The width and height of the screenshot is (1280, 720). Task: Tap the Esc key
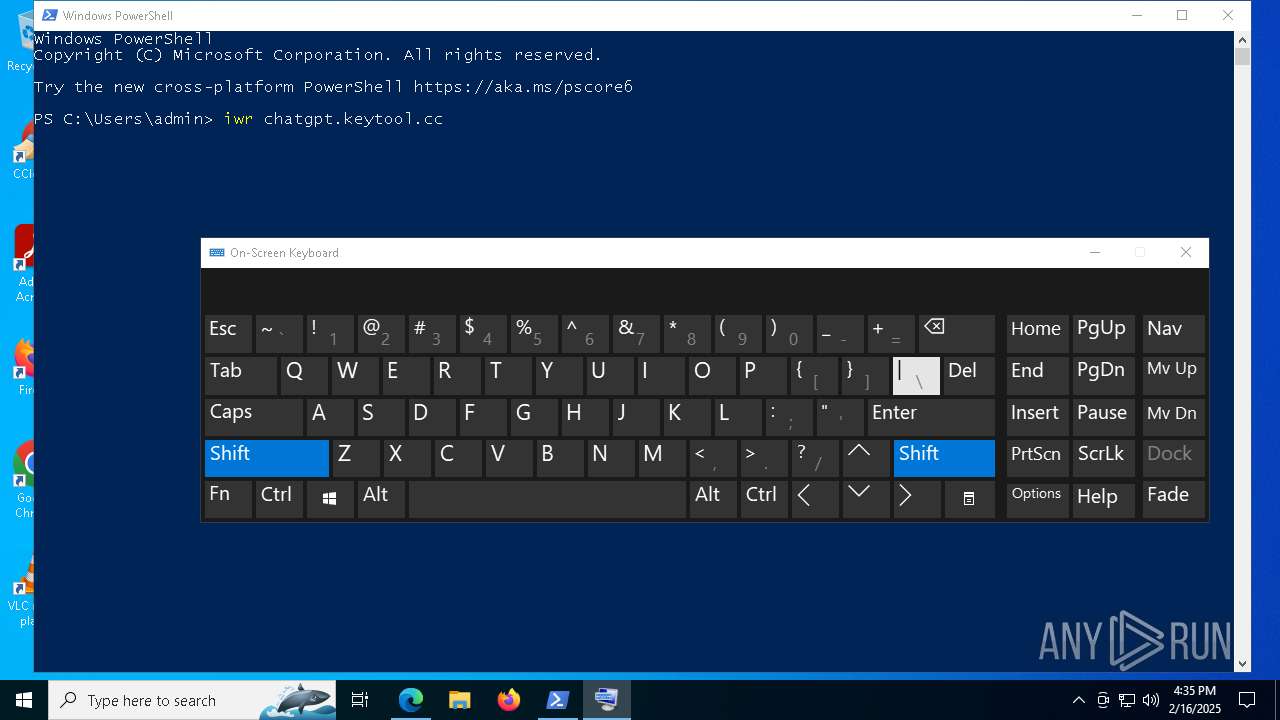(x=228, y=334)
